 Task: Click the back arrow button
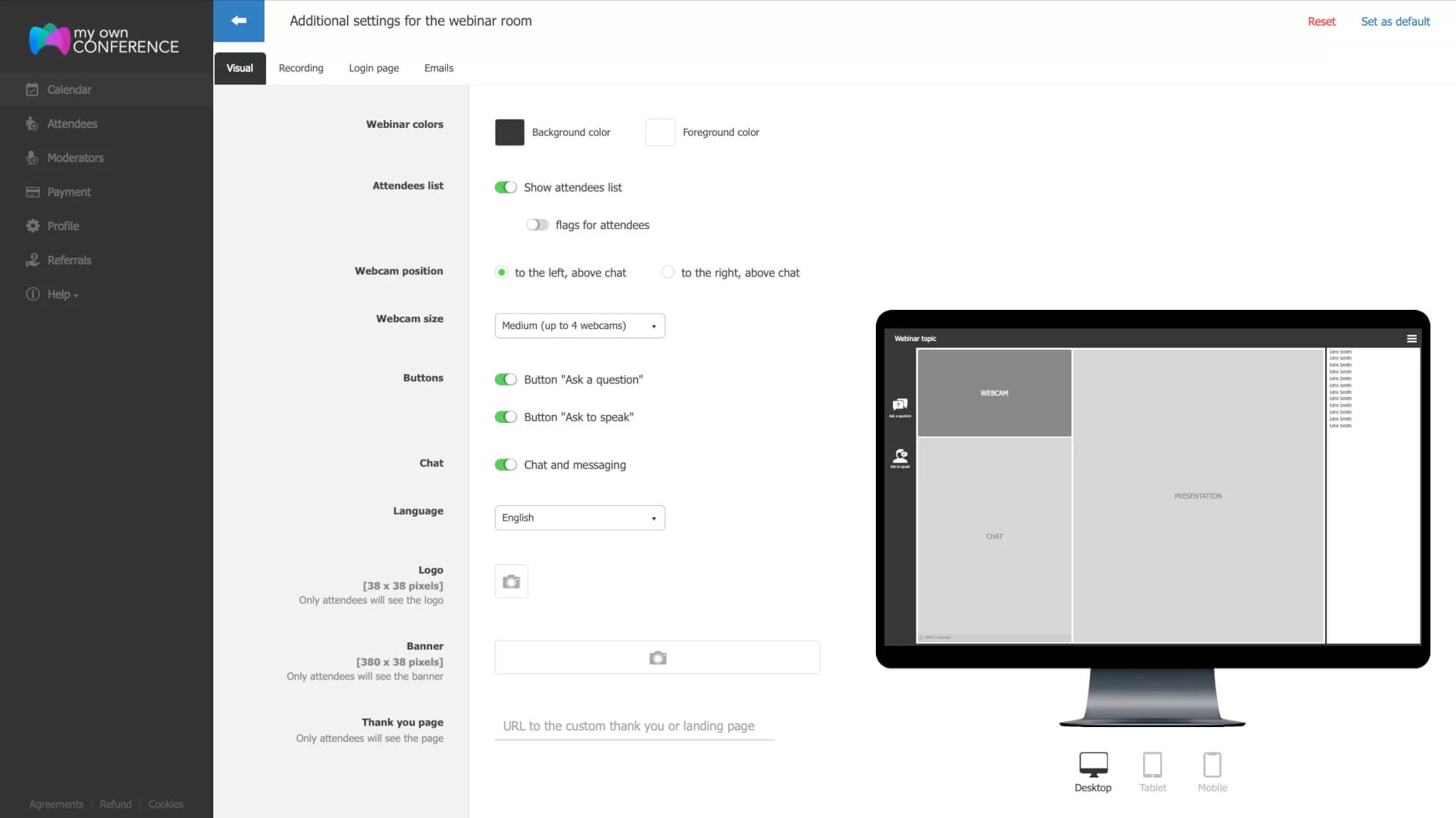[239, 21]
